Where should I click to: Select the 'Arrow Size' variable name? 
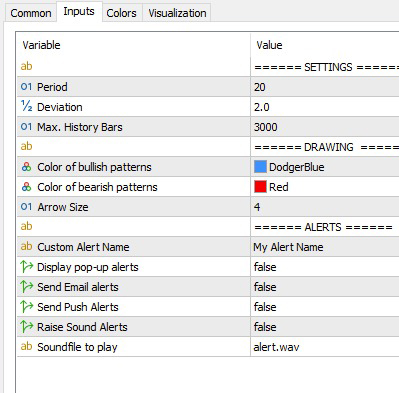point(63,207)
